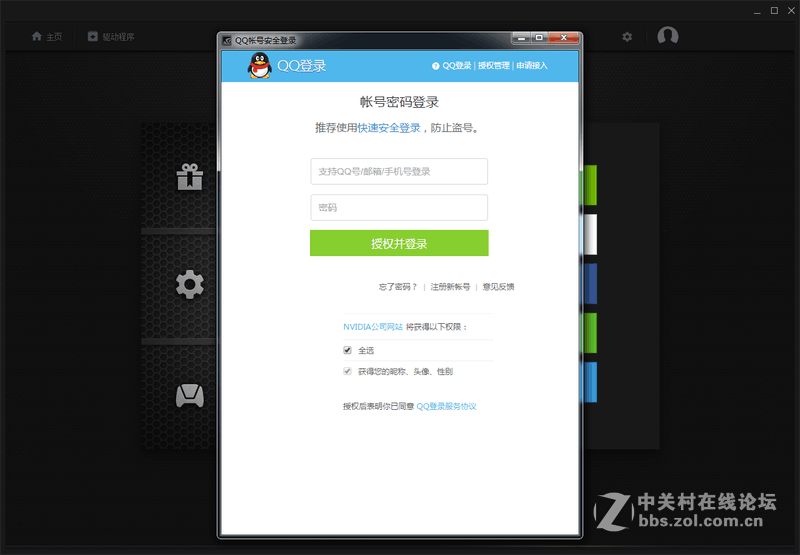Open the gear settings tile in background window

click(190, 284)
